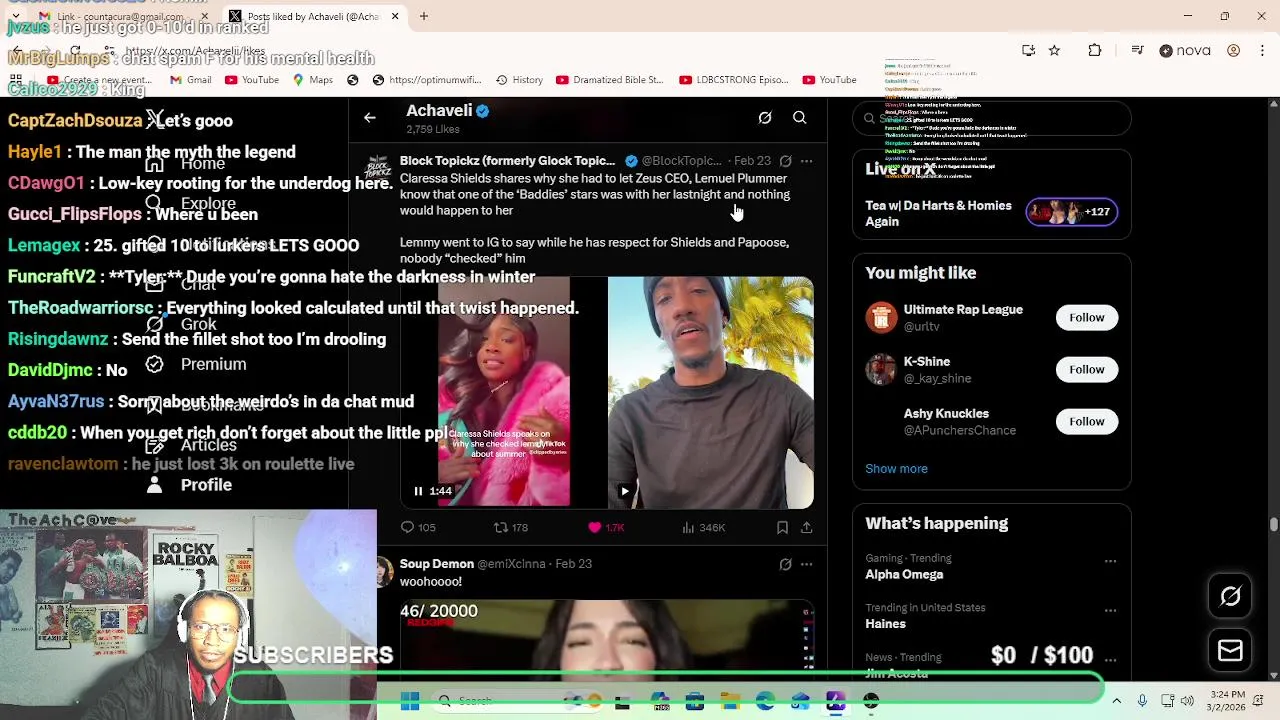The image size is (1280, 720).
Task: Click the blue verified badge beside Achaveli
Action: (483, 111)
